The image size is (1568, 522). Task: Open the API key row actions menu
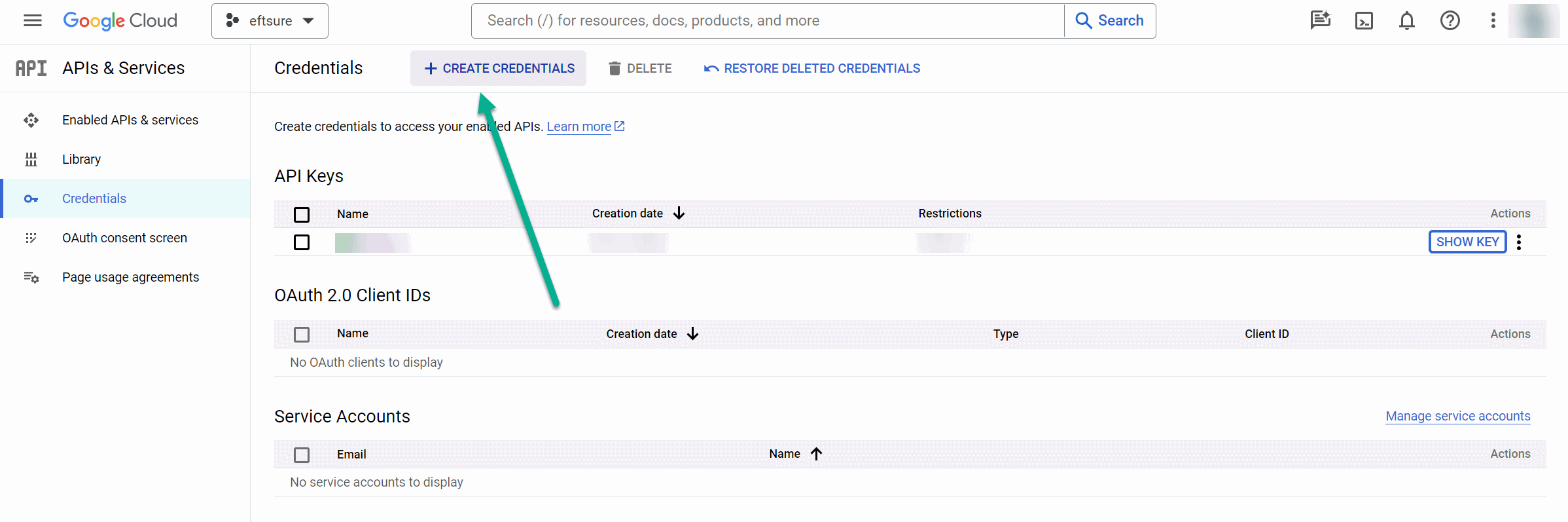tap(1519, 242)
